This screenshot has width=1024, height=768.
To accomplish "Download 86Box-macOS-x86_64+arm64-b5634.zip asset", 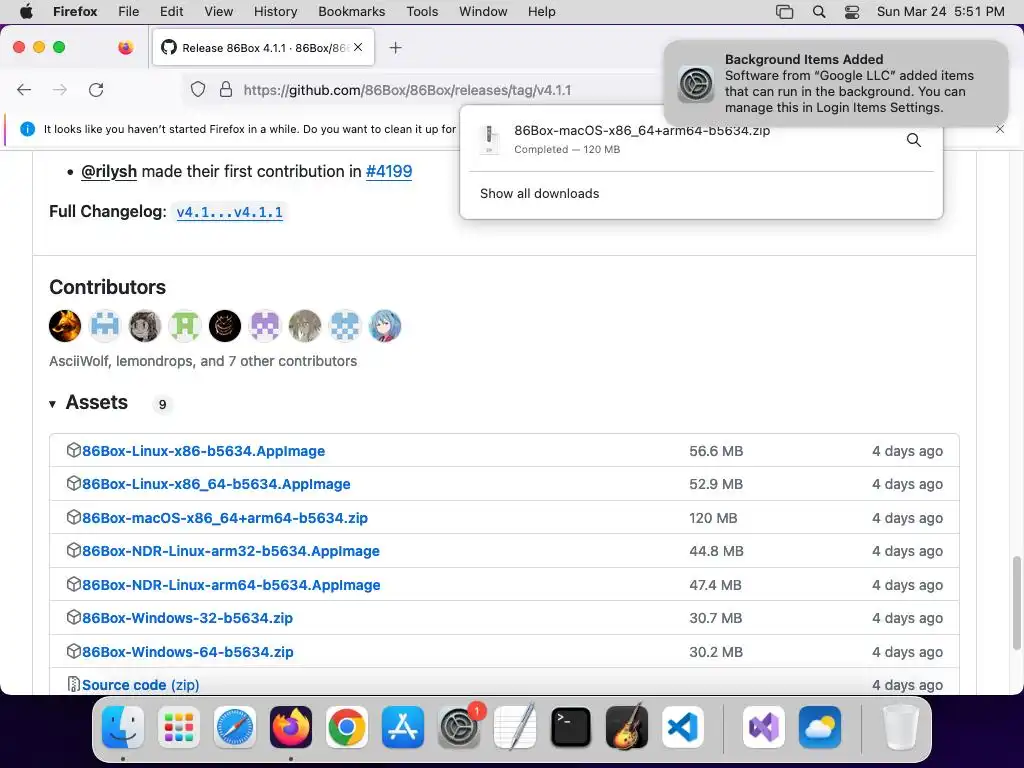I will tap(225, 518).
